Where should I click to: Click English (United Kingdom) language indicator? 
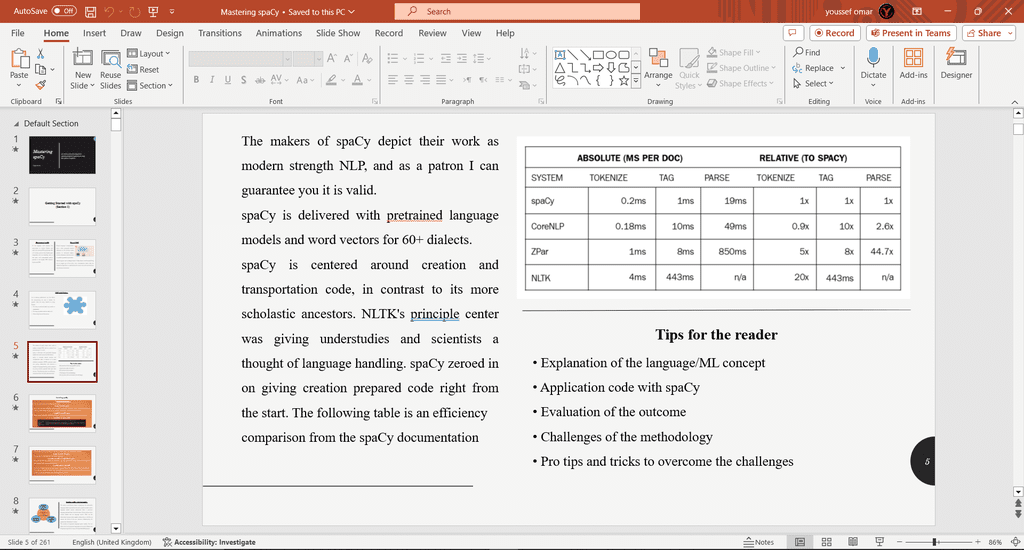click(112, 542)
